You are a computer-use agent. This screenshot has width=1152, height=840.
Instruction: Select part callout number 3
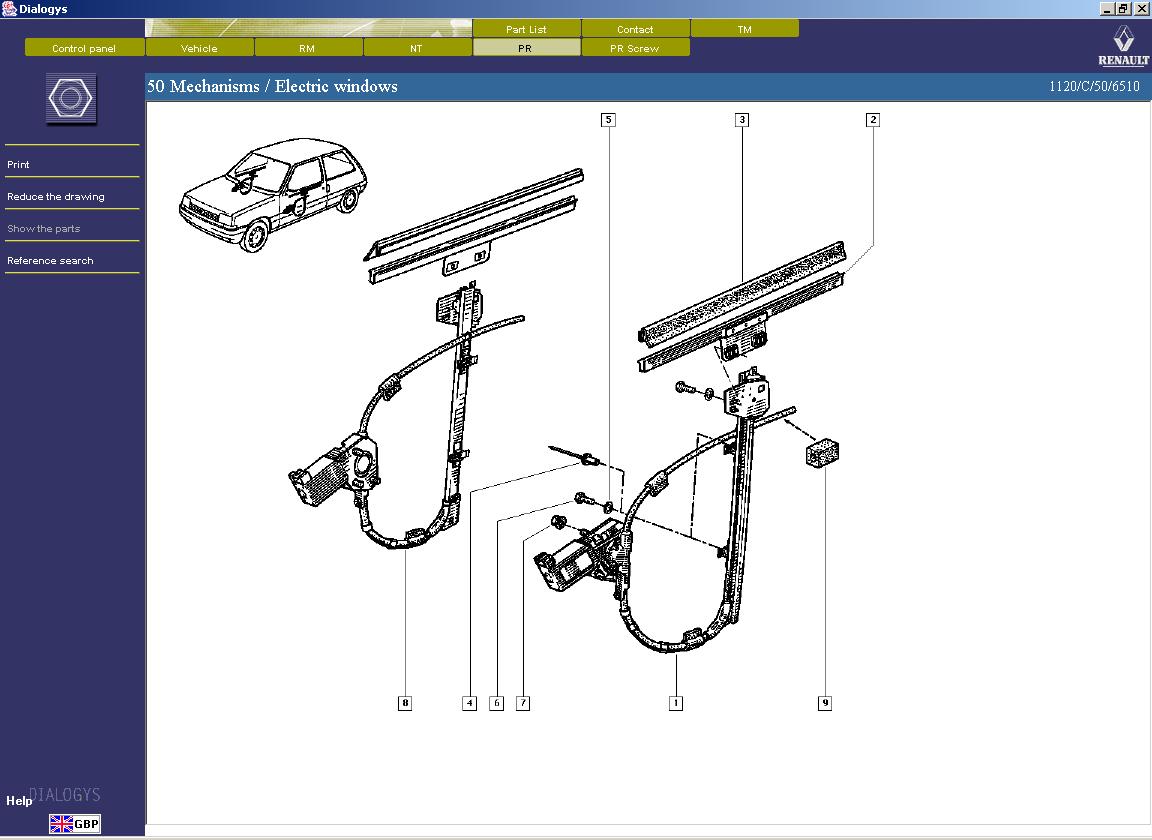(x=742, y=120)
